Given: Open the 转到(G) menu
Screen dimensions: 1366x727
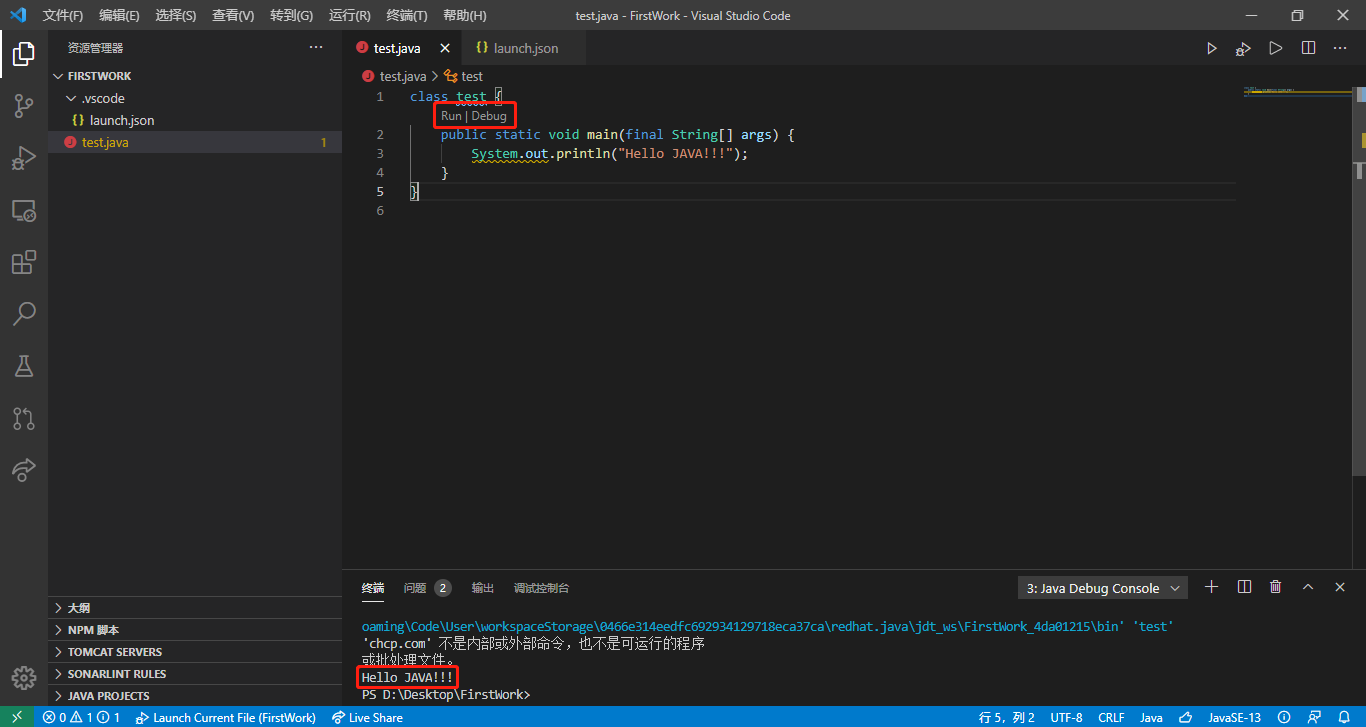Looking at the screenshot, I should click(291, 16).
